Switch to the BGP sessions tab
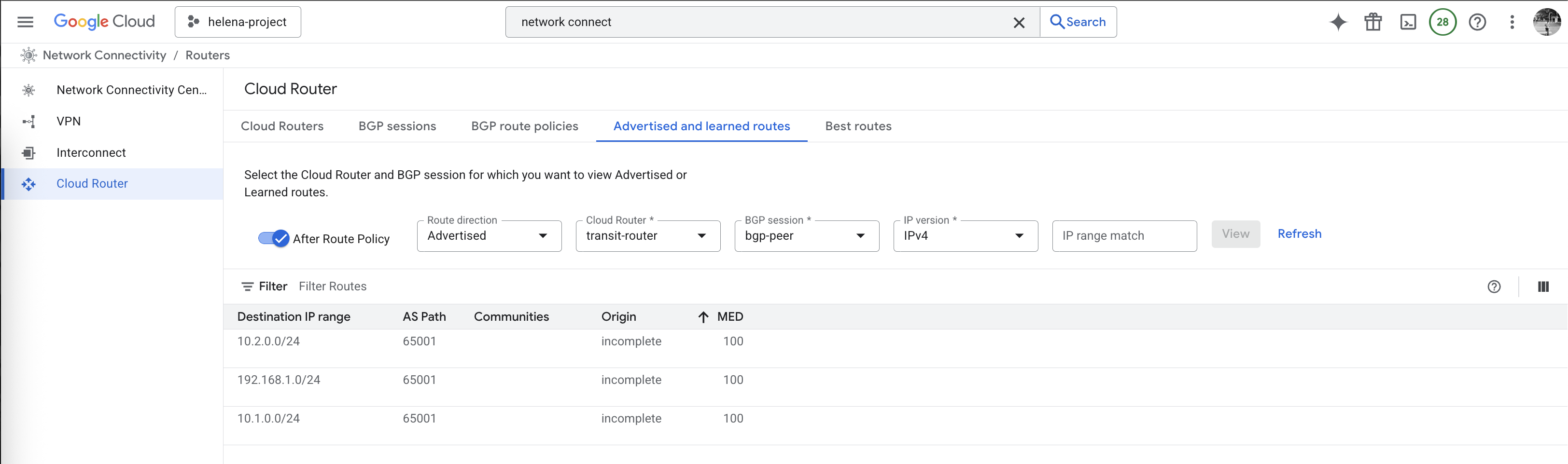This screenshot has width=1568, height=464. pos(397,126)
